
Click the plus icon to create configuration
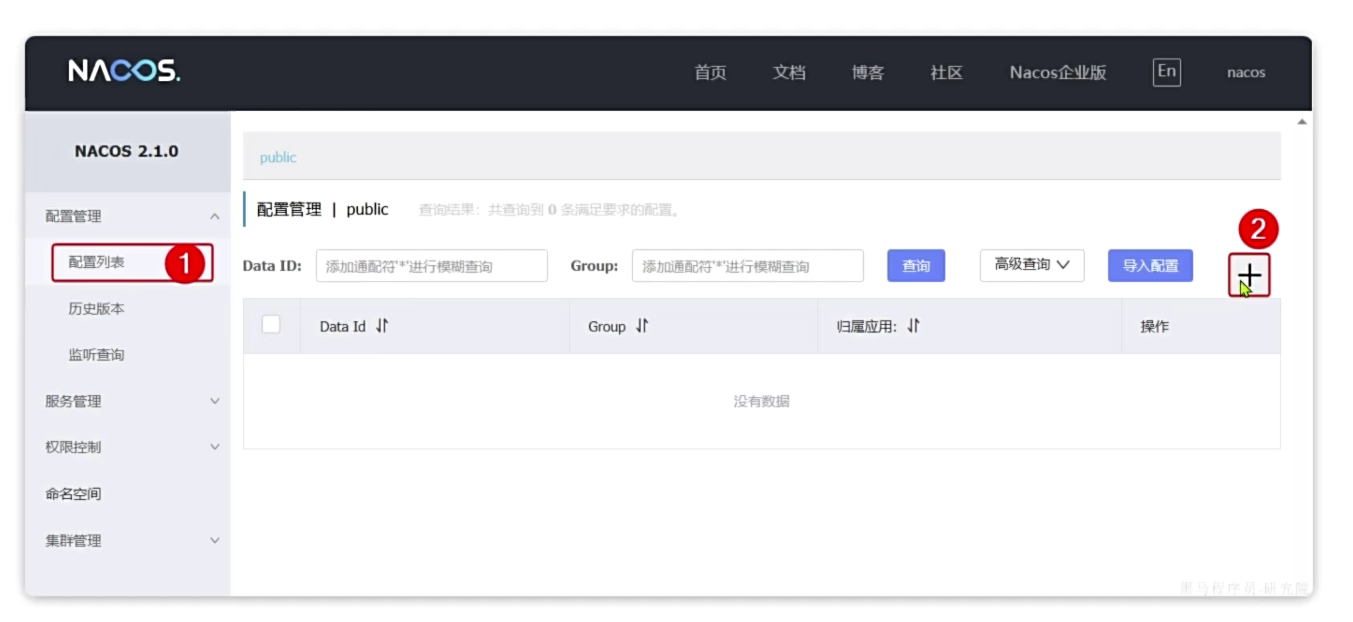tap(1249, 275)
